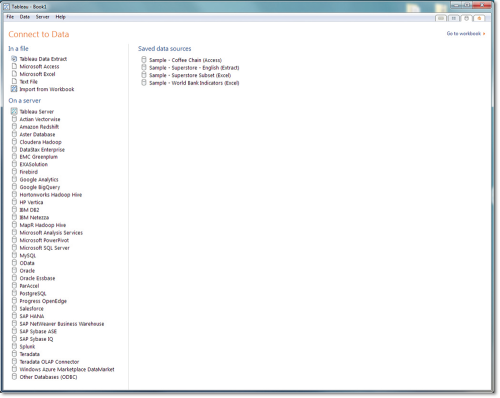Click the PostgreSQL database icon
Viewport: 500px width, 398px height.
coord(14,293)
